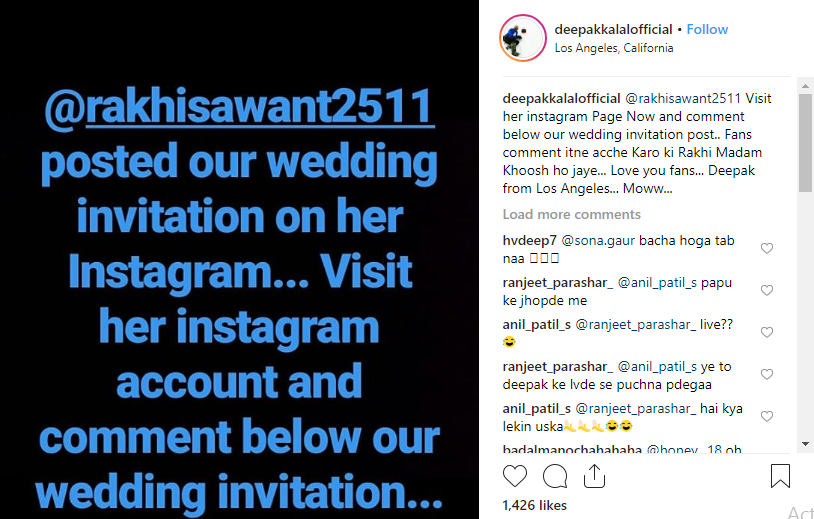Open deepakkalalofficial profile picture
Image resolution: width=814 pixels, height=519 pixels.
point(523,38)
